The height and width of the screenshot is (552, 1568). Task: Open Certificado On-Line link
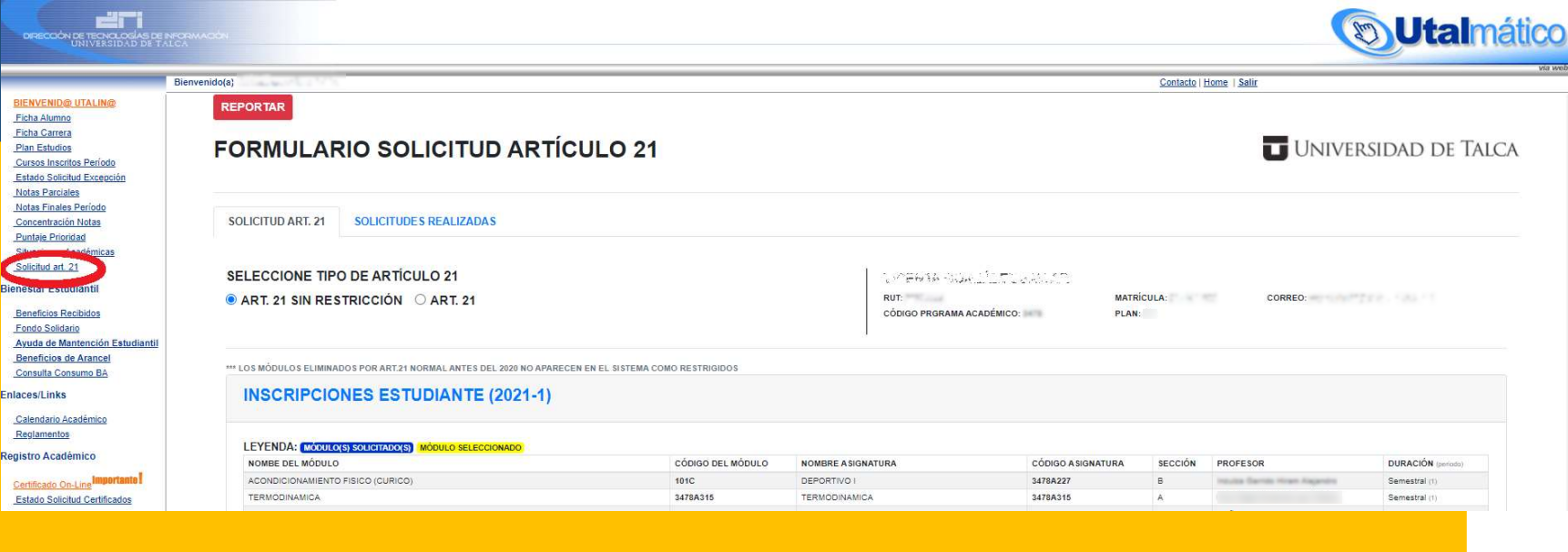52,485
